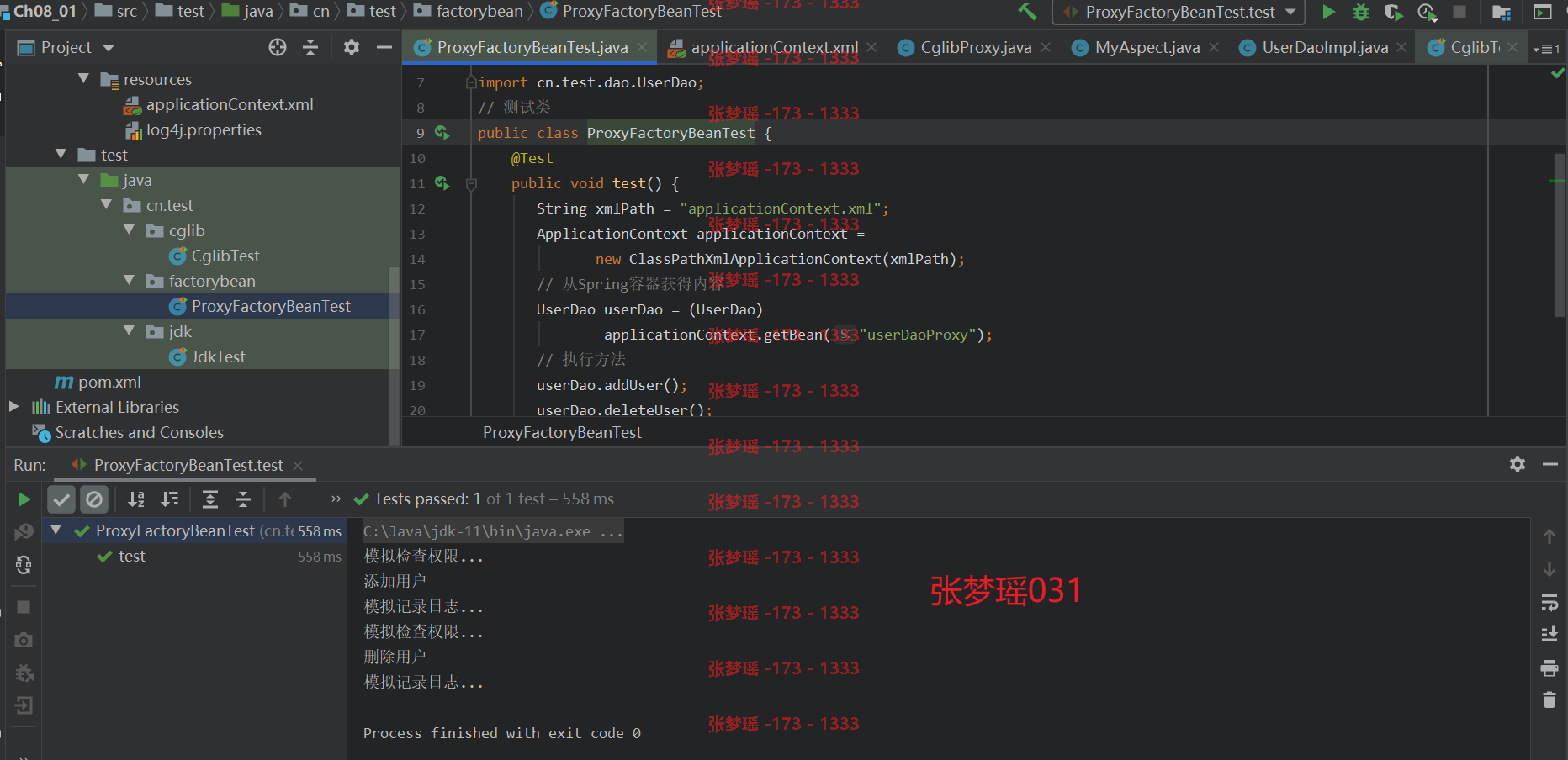Select JdkTest in the project tree
This screenshot has width=1568, height=760.
coord(218,356)
